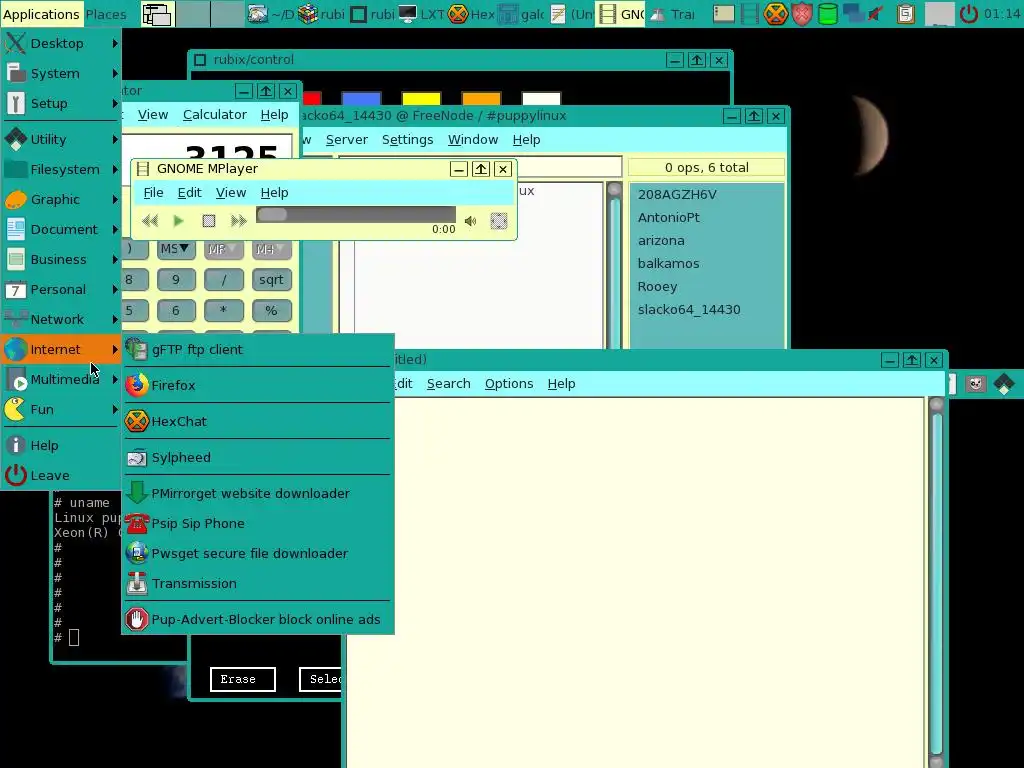Click the multiply (*) key on calculator

tap(223, 311)
